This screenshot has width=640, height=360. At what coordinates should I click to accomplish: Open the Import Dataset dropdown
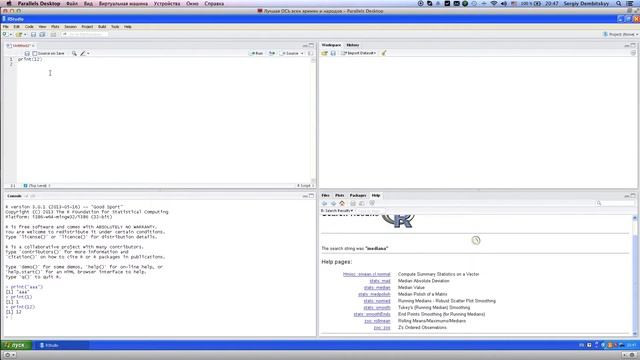click(x=359, y=53)
